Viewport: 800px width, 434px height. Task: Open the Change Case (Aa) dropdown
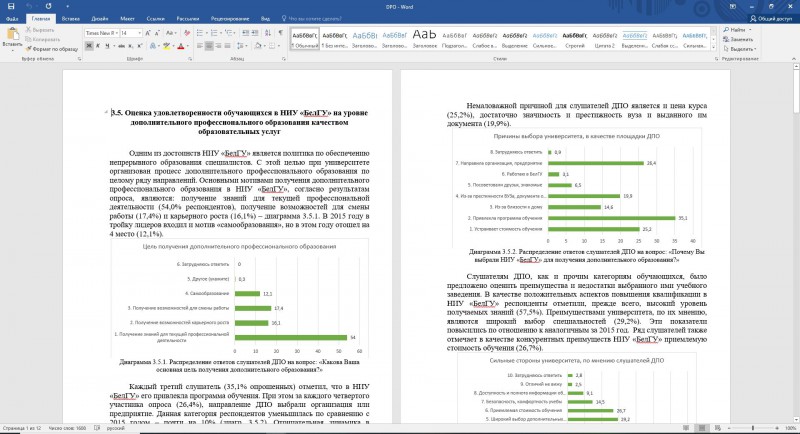171,33
